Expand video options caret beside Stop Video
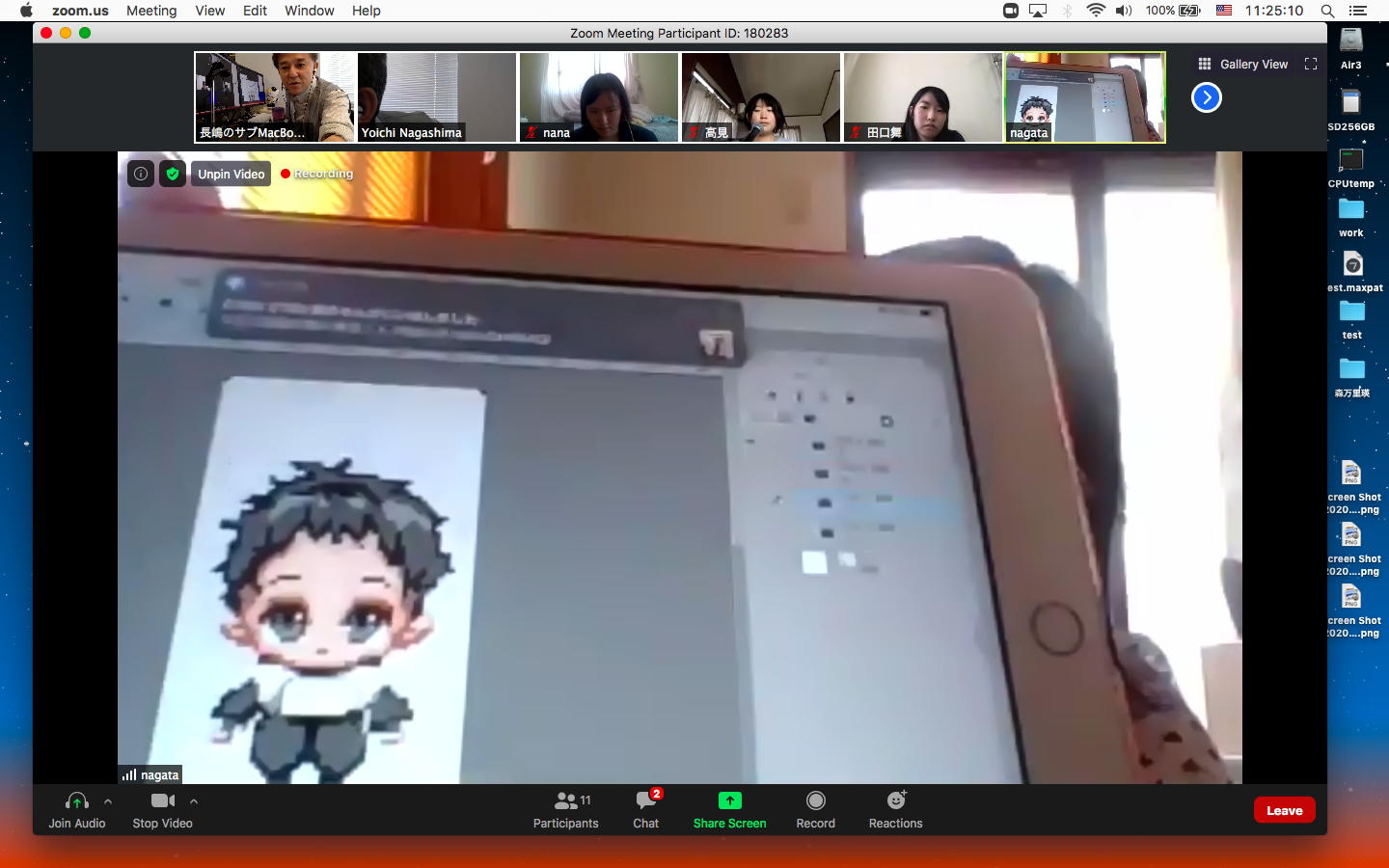Image resolution: width=1389 pixels, height=868 pixels. [x=194, y=800]
